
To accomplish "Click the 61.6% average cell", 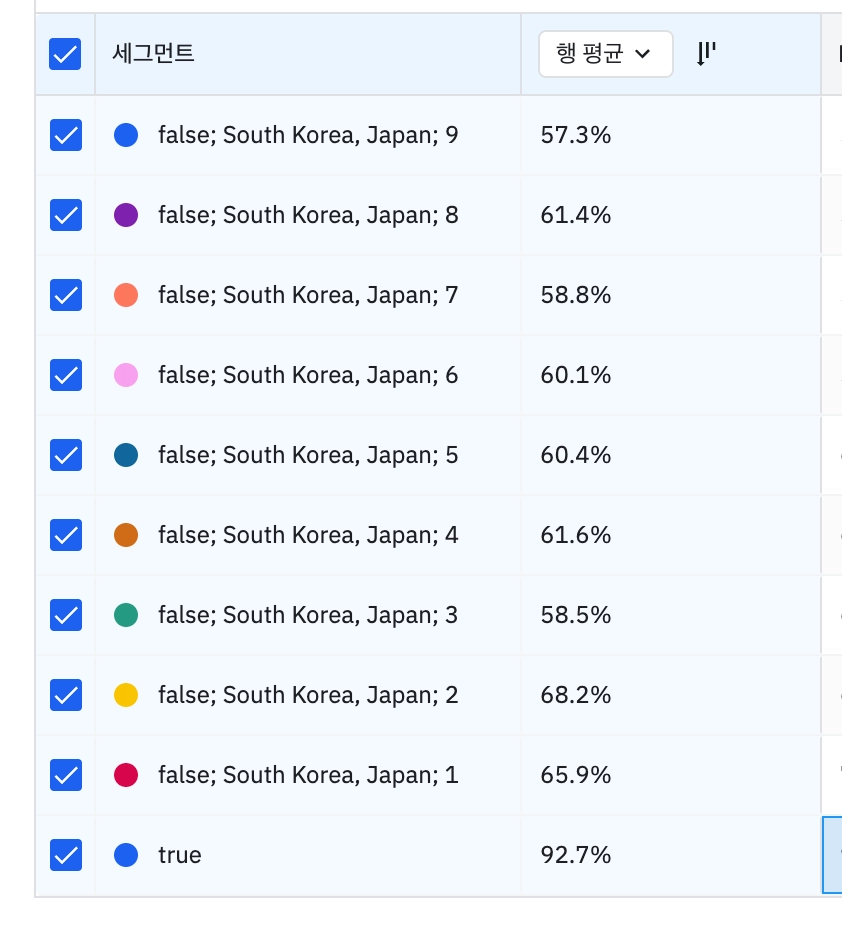I will [x=671, y=535].
